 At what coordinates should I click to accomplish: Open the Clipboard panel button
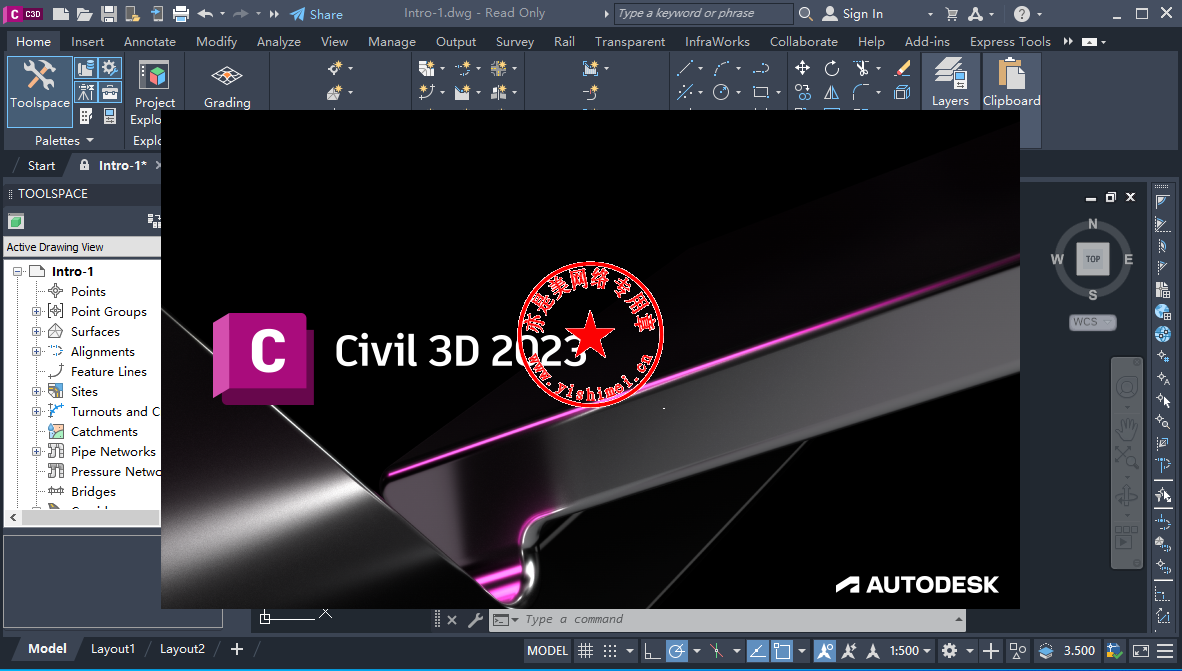tap(1012, 81)
